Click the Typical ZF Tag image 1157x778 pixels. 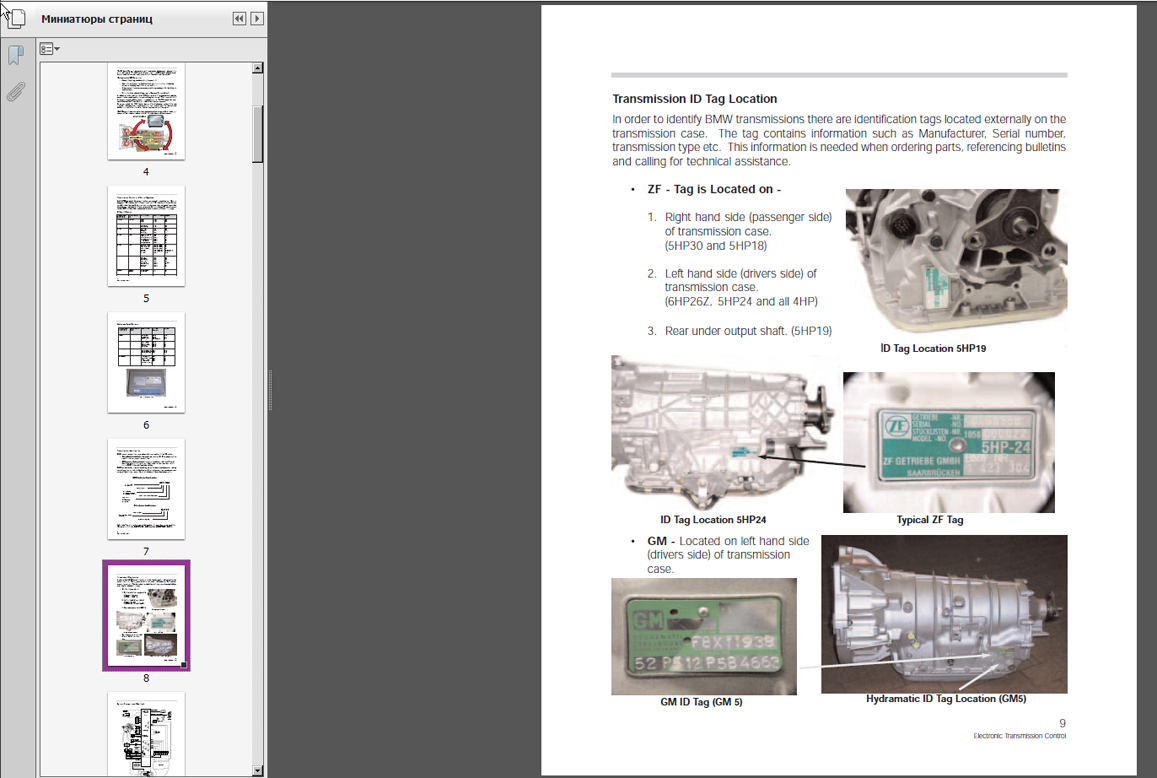[948, 442]
